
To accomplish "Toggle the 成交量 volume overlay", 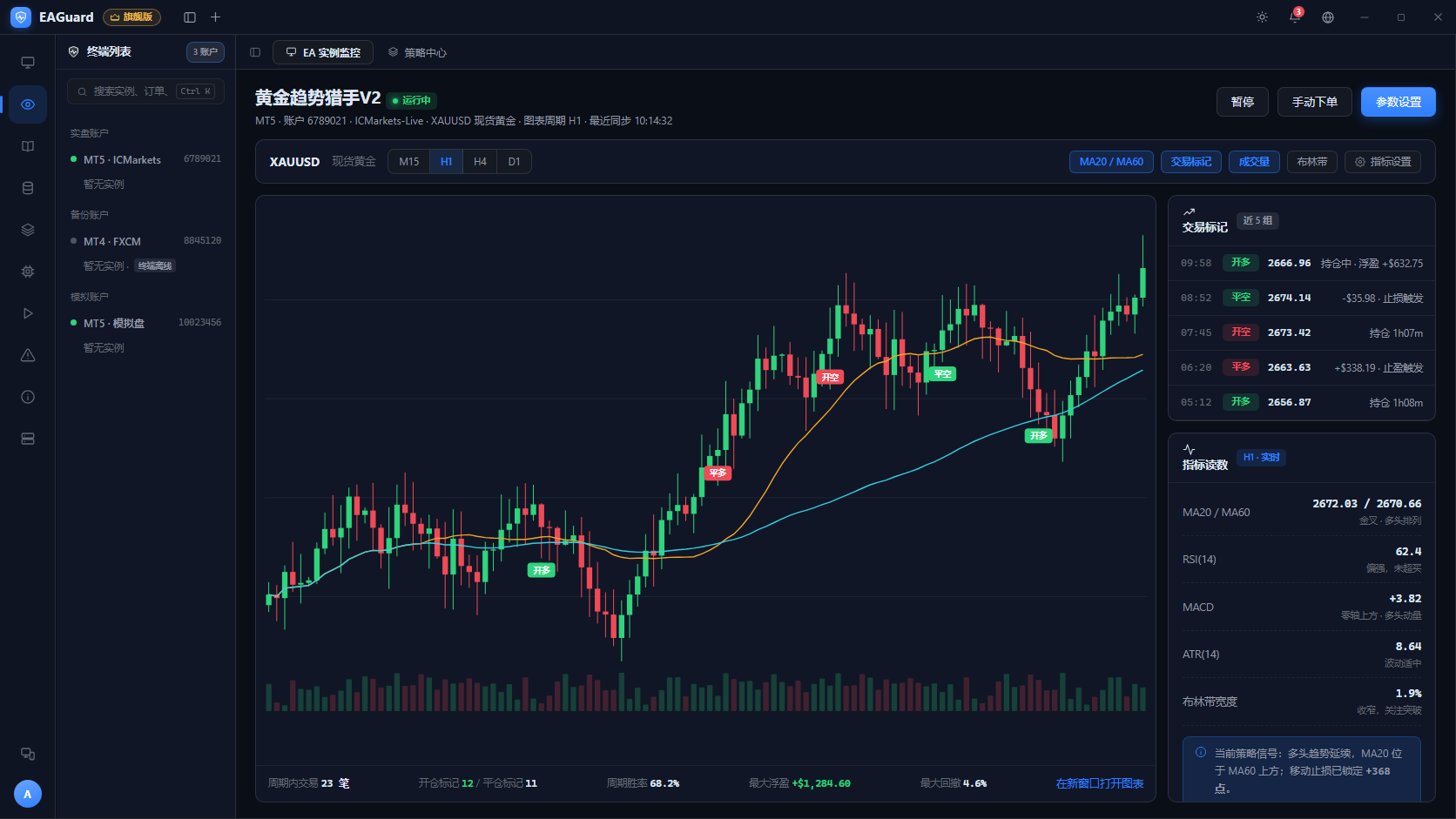I will 1254,162.
